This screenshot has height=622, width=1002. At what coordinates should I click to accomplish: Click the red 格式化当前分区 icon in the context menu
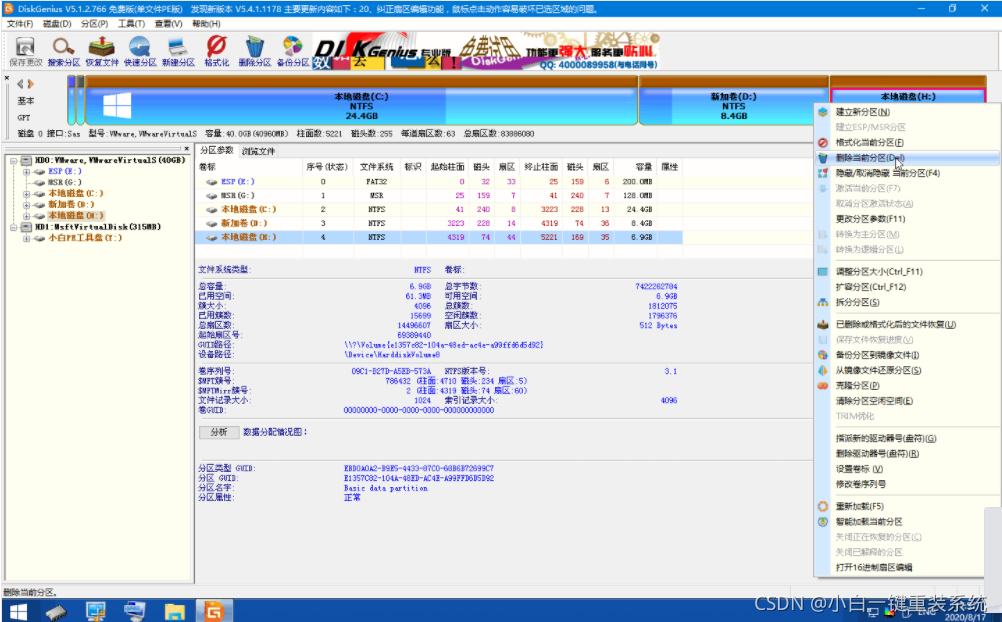tap(823, 143)
